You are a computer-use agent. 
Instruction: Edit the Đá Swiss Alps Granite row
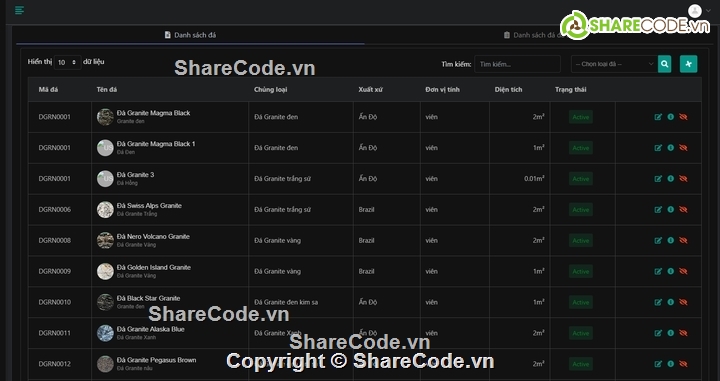(x=658, y=209)
